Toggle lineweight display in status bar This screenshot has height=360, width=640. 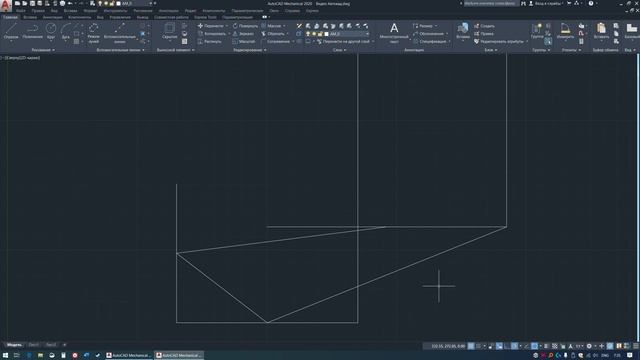click(547, 346)
